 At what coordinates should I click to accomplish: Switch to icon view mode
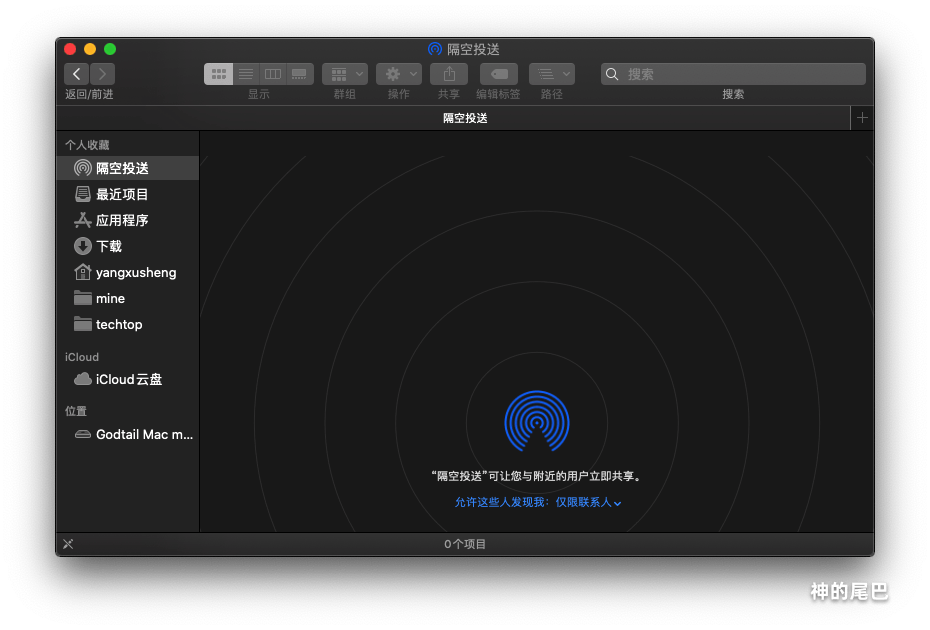coord(219,74)
